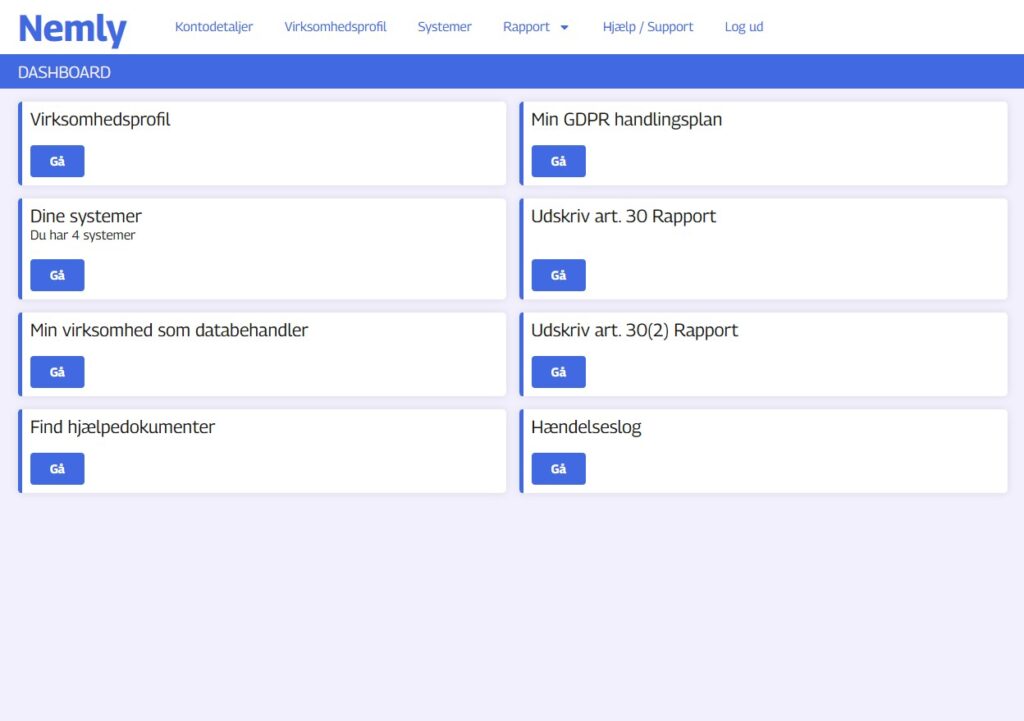Click Log ud to sign out
Image resolution: width=1024 pixels, height=721 pixels.
coord(743,27)
